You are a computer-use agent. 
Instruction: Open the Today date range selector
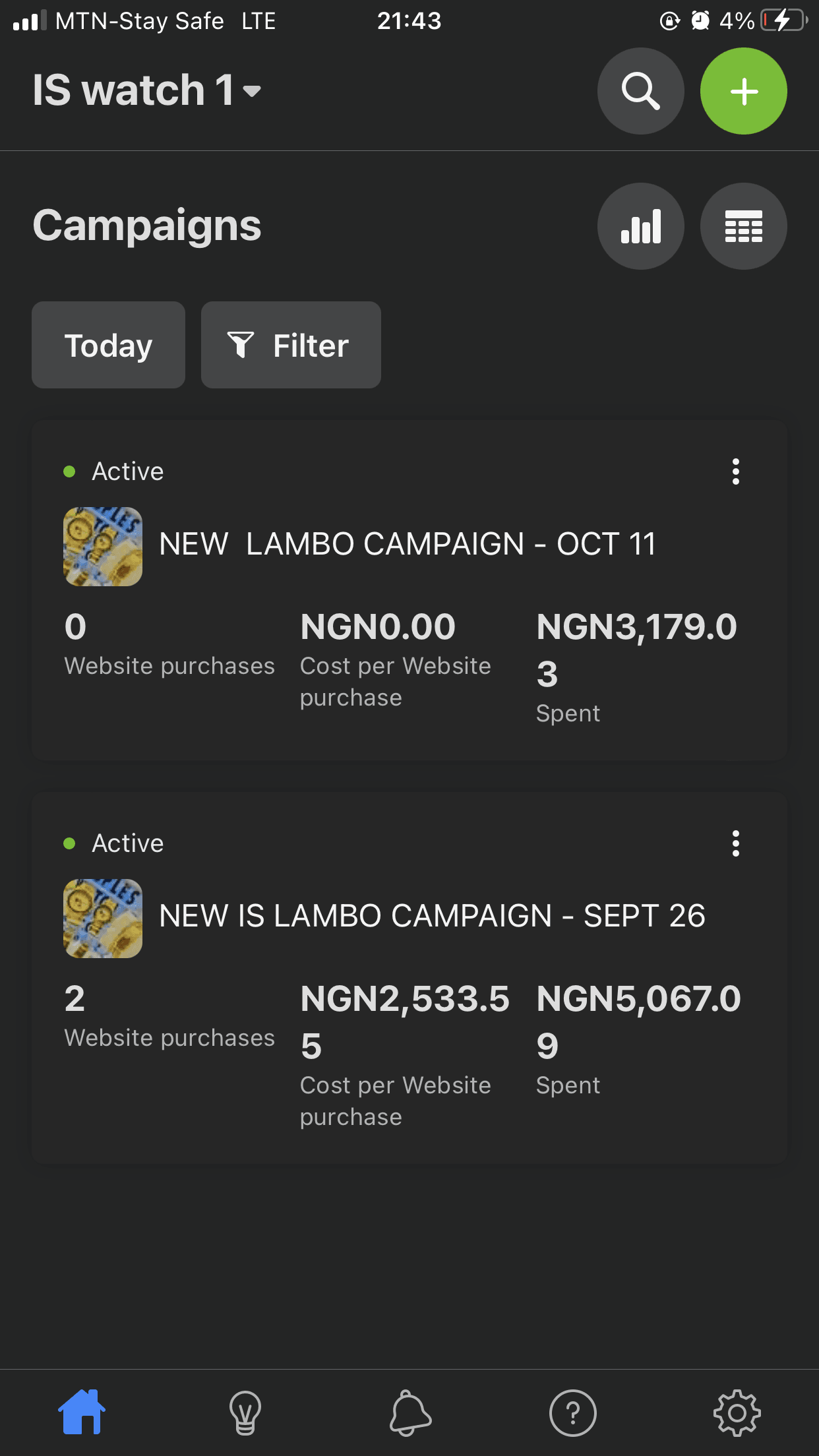coord(108,345)
